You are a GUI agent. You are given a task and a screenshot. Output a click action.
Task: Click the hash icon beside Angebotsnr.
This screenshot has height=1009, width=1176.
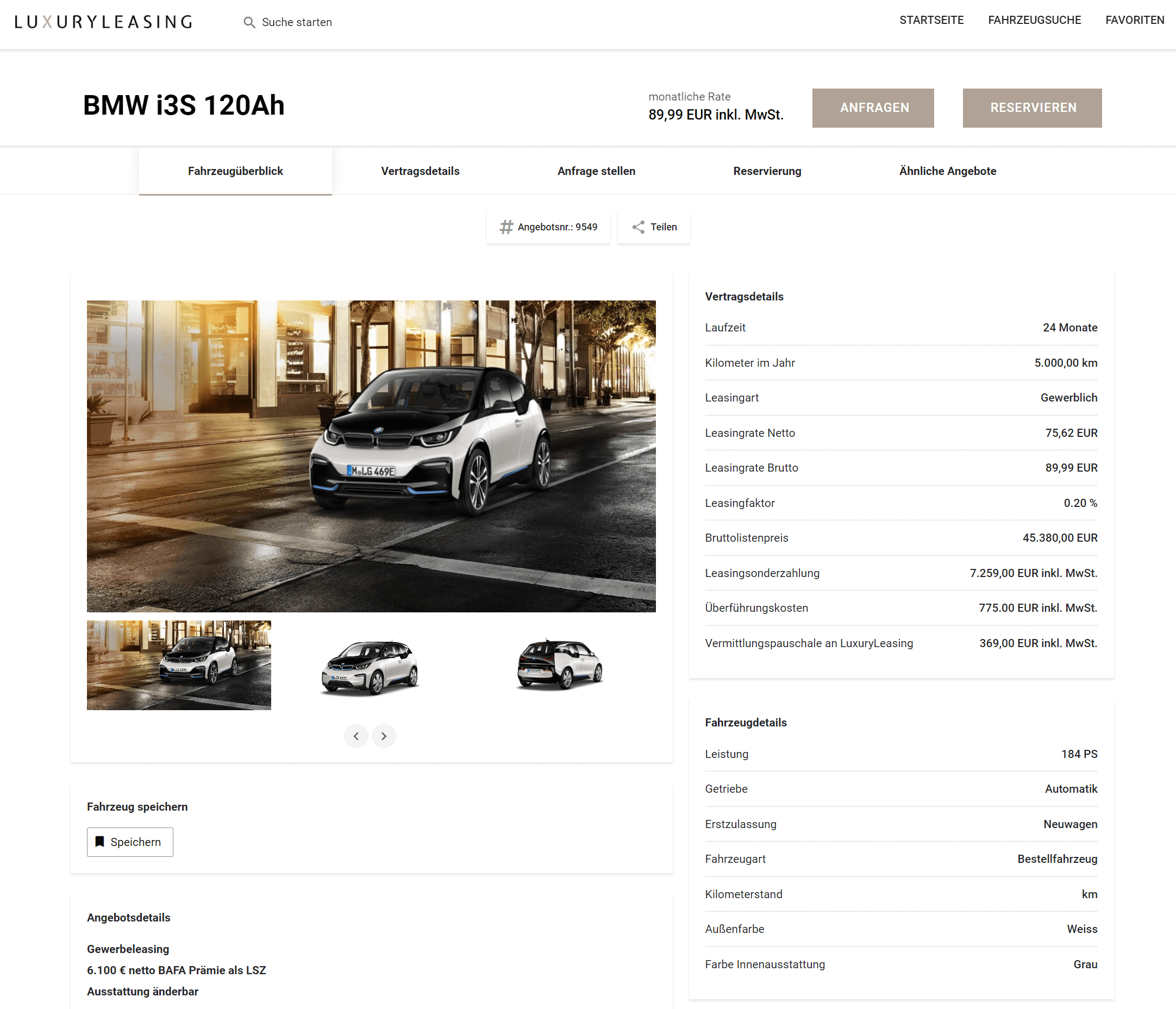[x=506, y=227]
